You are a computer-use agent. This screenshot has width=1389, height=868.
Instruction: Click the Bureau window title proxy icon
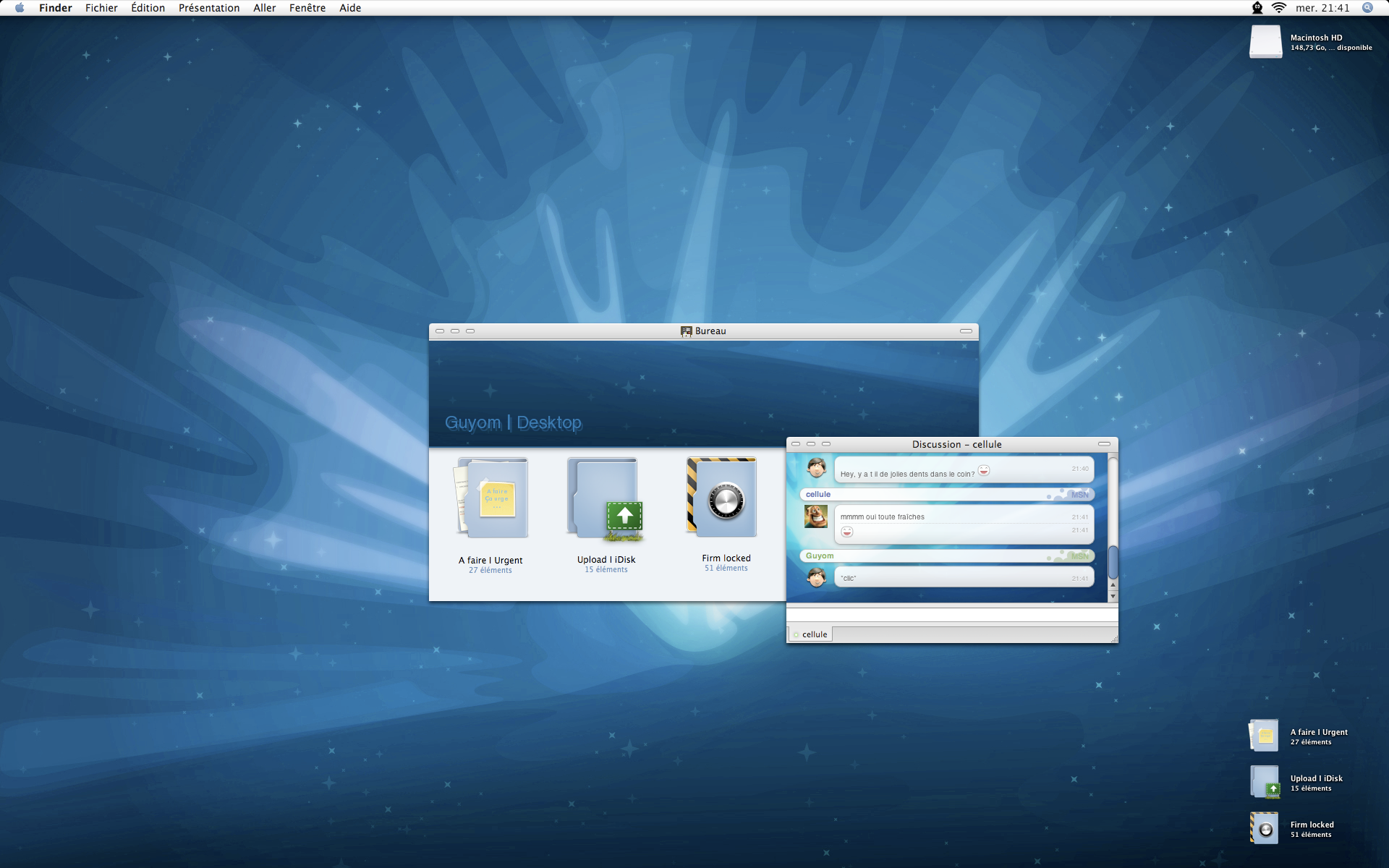pos(686,331)
